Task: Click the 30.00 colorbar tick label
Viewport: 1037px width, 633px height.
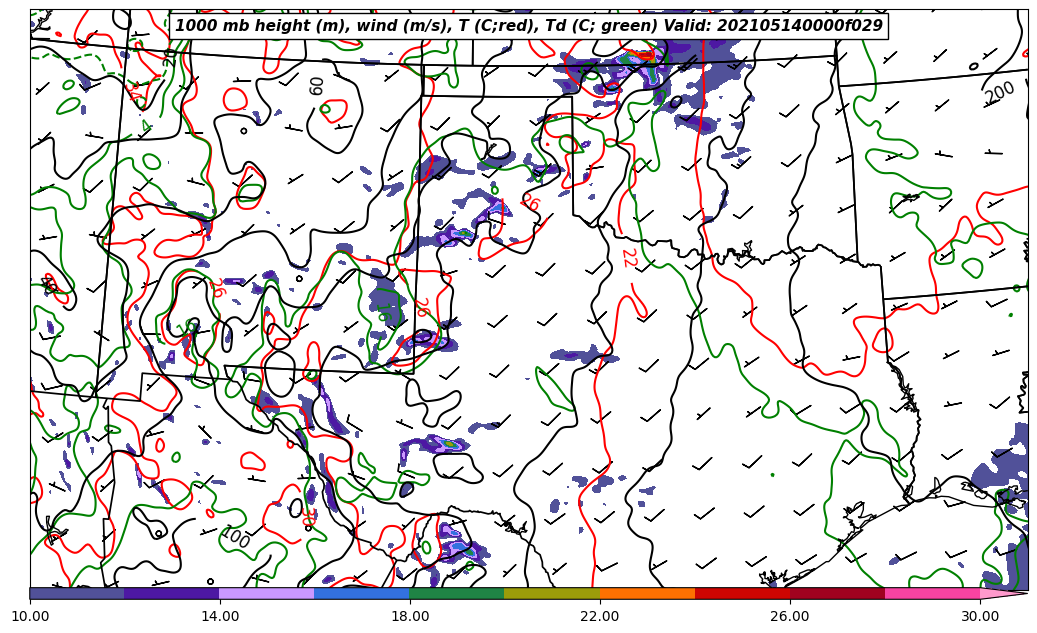Action: click(x=980, y=616)
